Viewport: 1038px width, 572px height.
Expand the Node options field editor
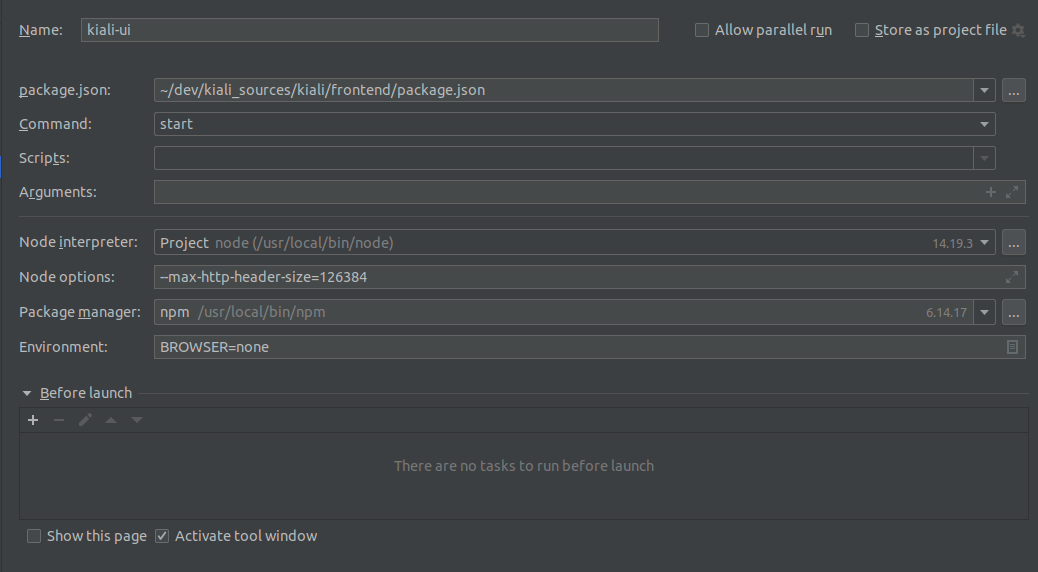coord(1012,277)
